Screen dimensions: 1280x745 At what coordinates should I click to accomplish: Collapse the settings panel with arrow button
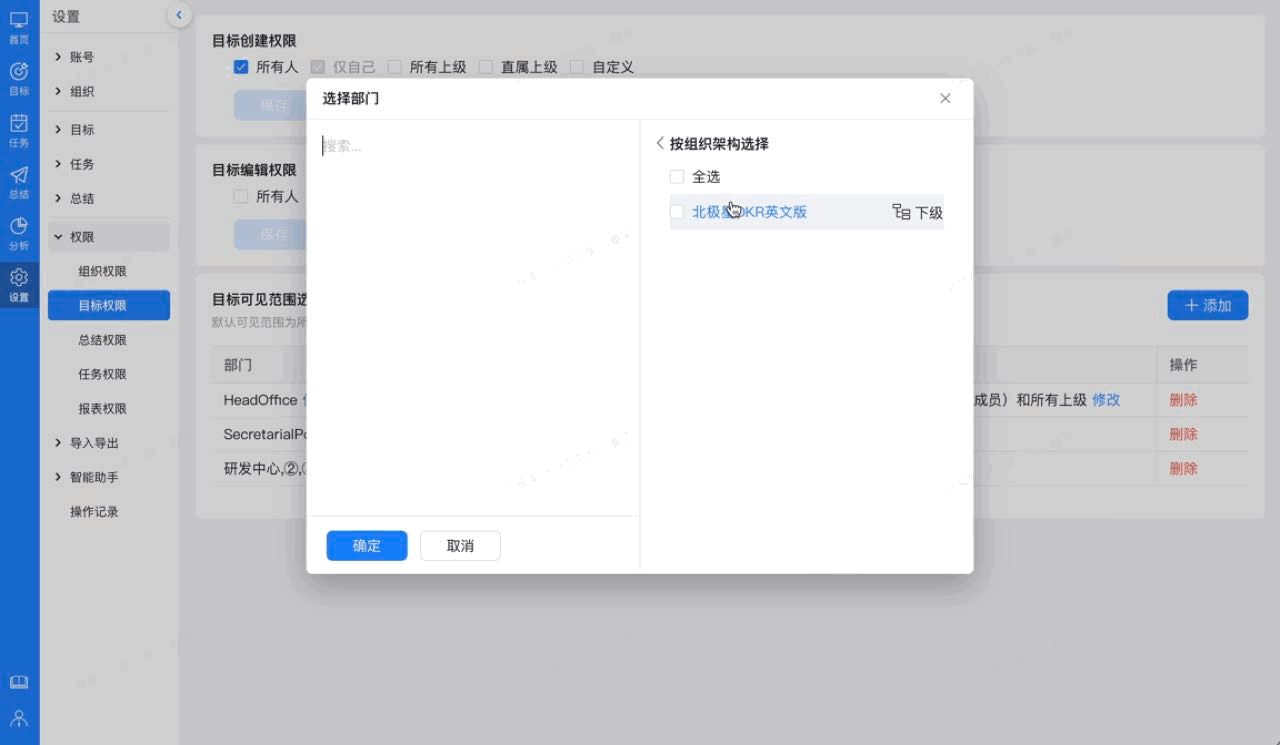178,15
